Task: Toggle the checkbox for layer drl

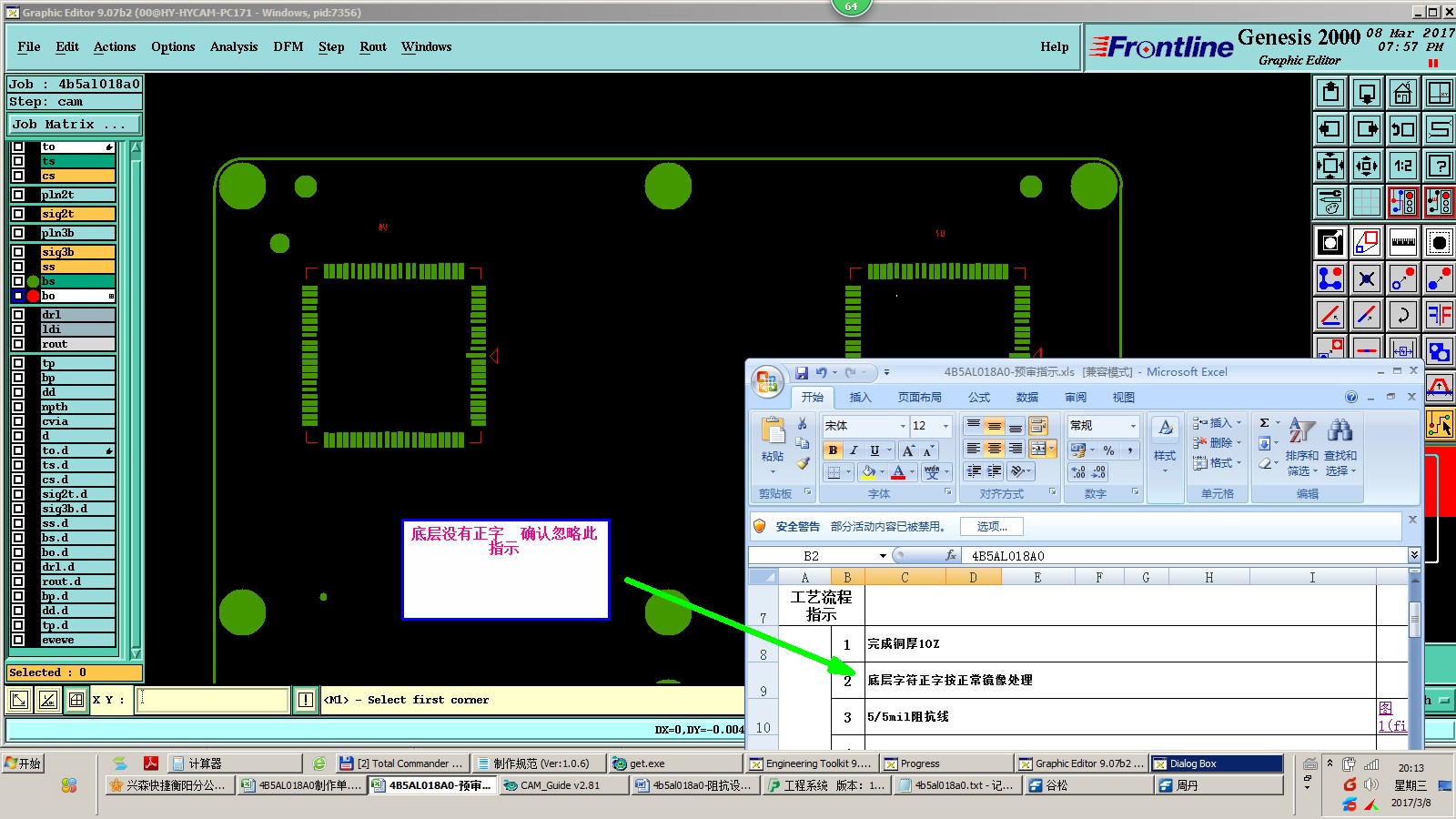Action: tap(18, 315)
